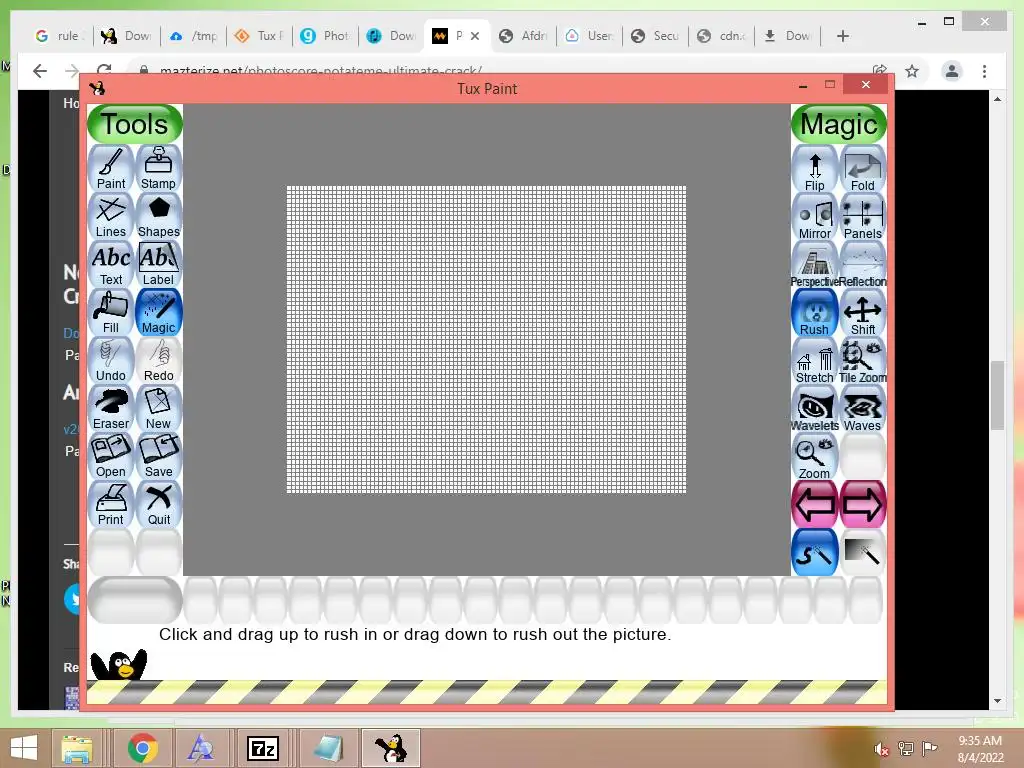Go to previous Magic tools page
This screenshot has width=1024, height=768.
tap(814, 505)
